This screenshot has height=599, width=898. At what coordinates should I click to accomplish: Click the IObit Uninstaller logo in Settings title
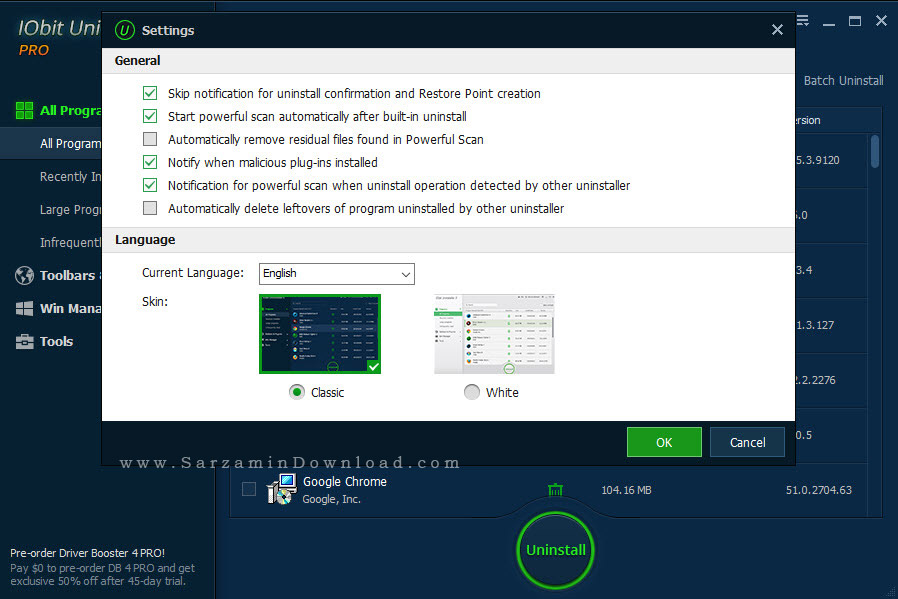124,30
